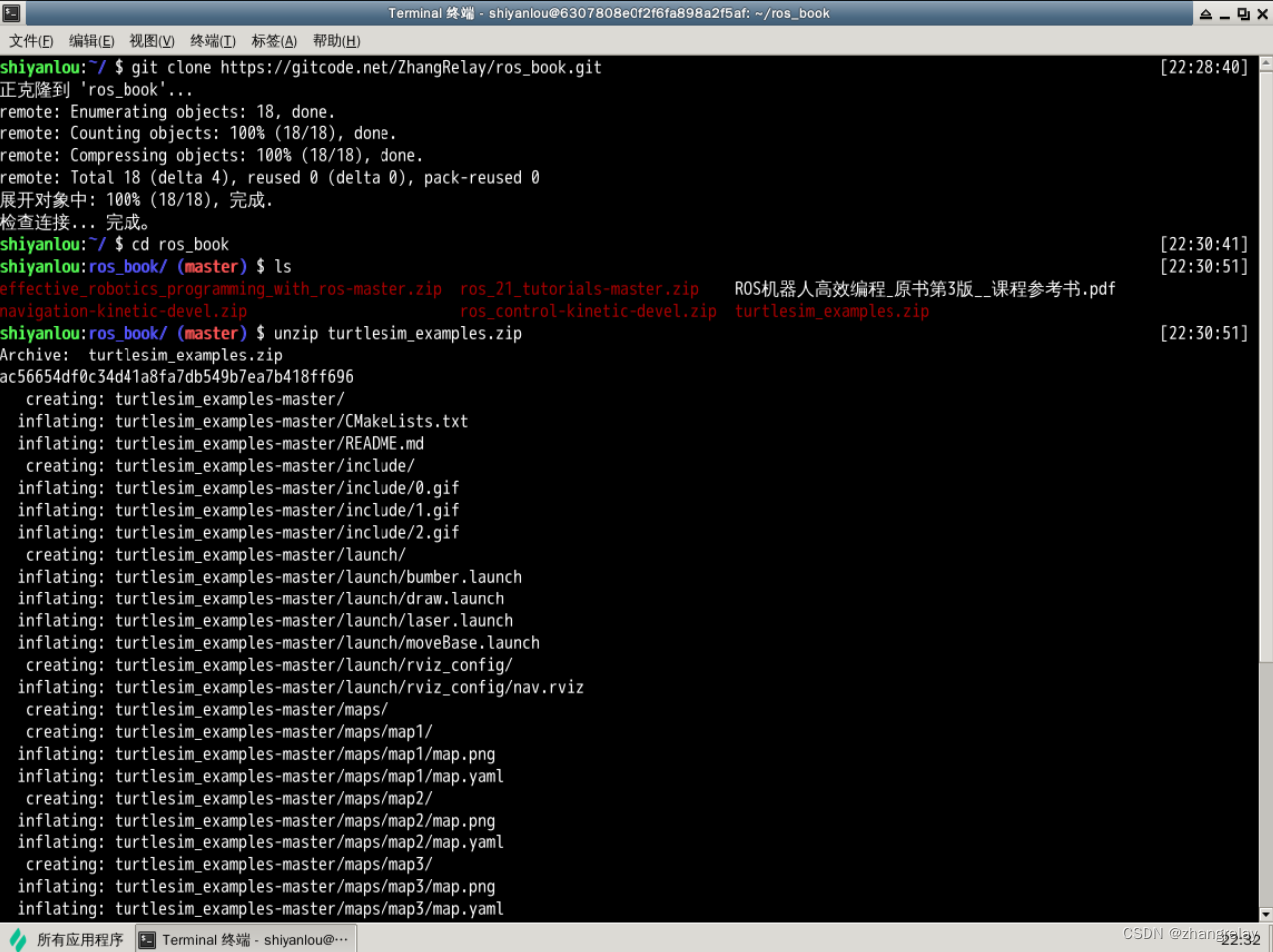Screen dimensions: 1273x952
Task: Click the maps/map2/map.yaml line
Action: point(260,842)
